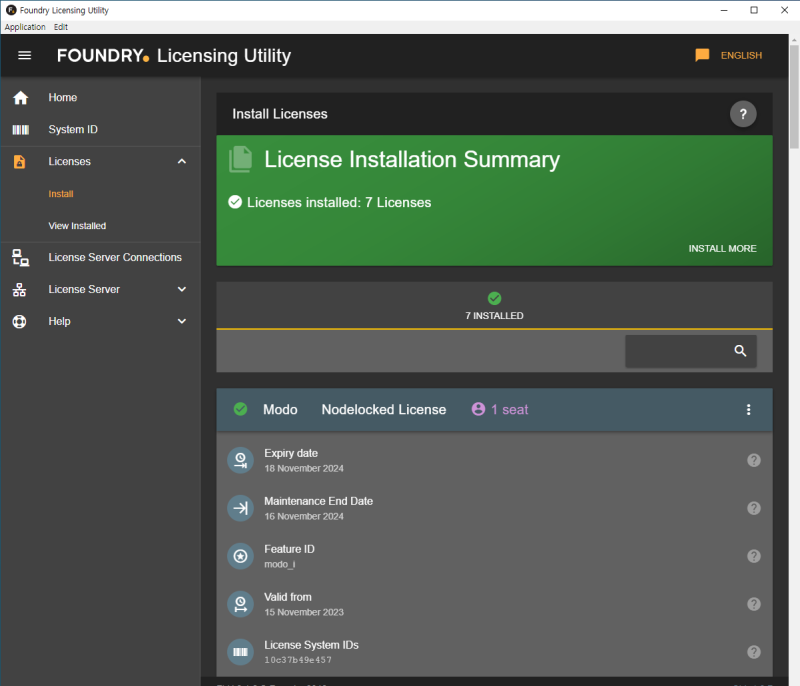Click the Expiry date help icon
The width and height of the screenshot is (800, 686).
tap(754, 460)
